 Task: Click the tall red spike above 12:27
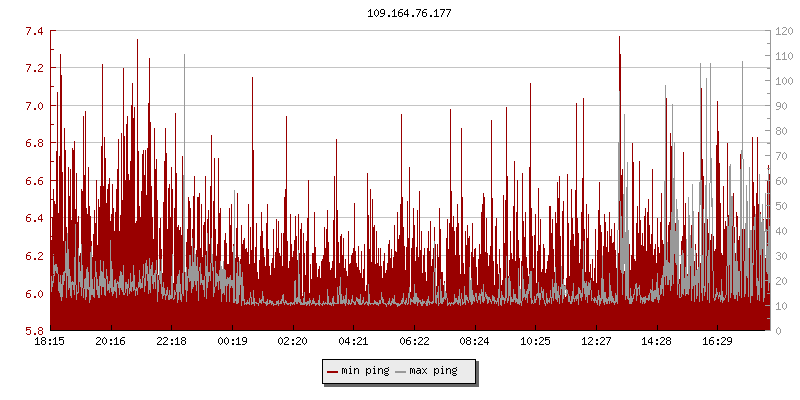pos(619,60)
